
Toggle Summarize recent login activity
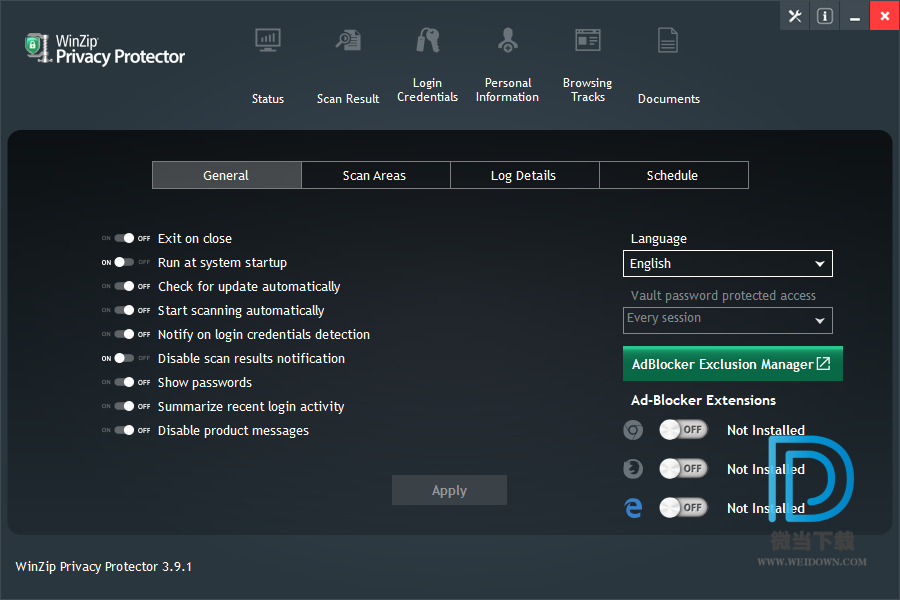(x=125, y=407)
